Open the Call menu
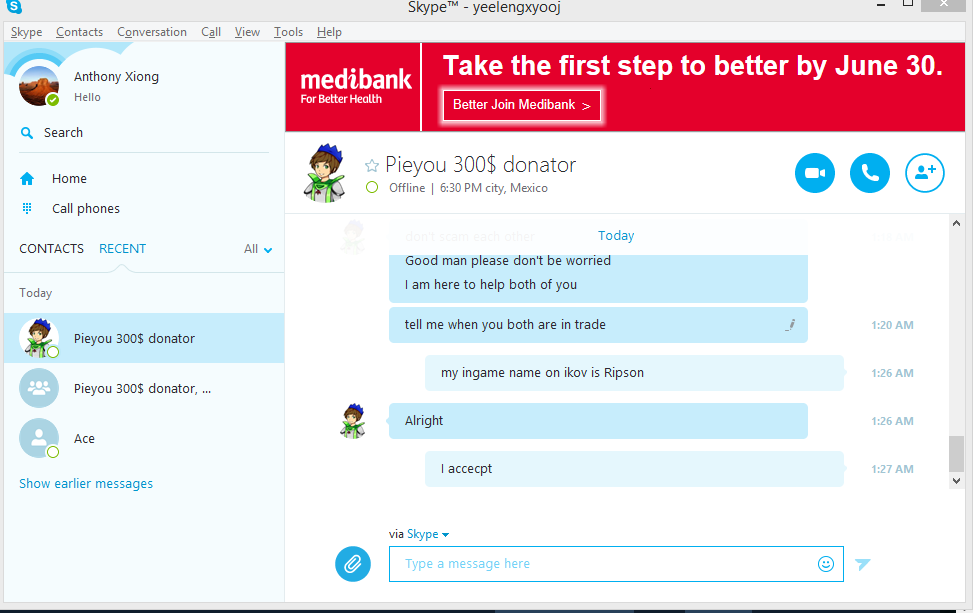Image resolution: width=973 pixels, height=613 pixels. point(211,32)
